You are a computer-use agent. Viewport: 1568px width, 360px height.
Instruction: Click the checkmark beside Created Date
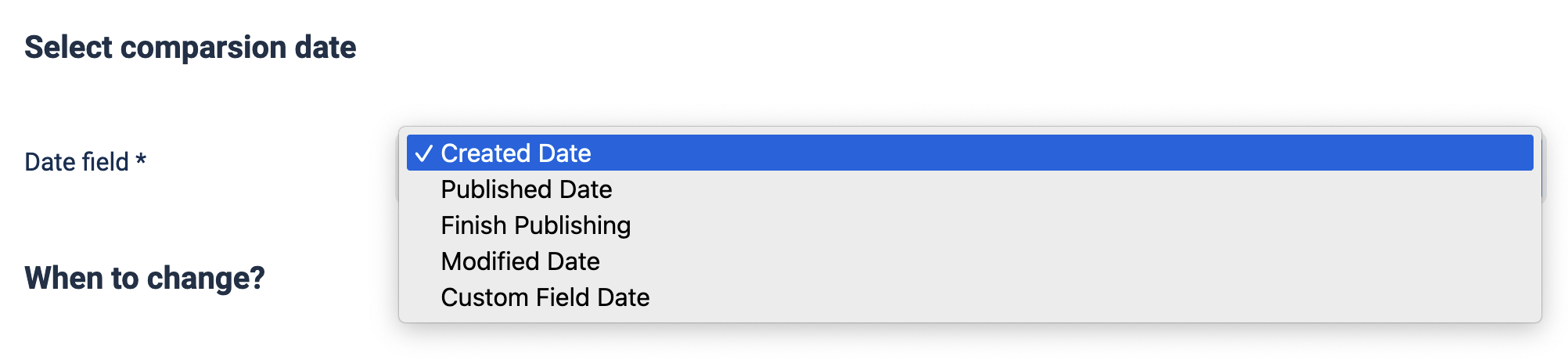coord(423,153)
